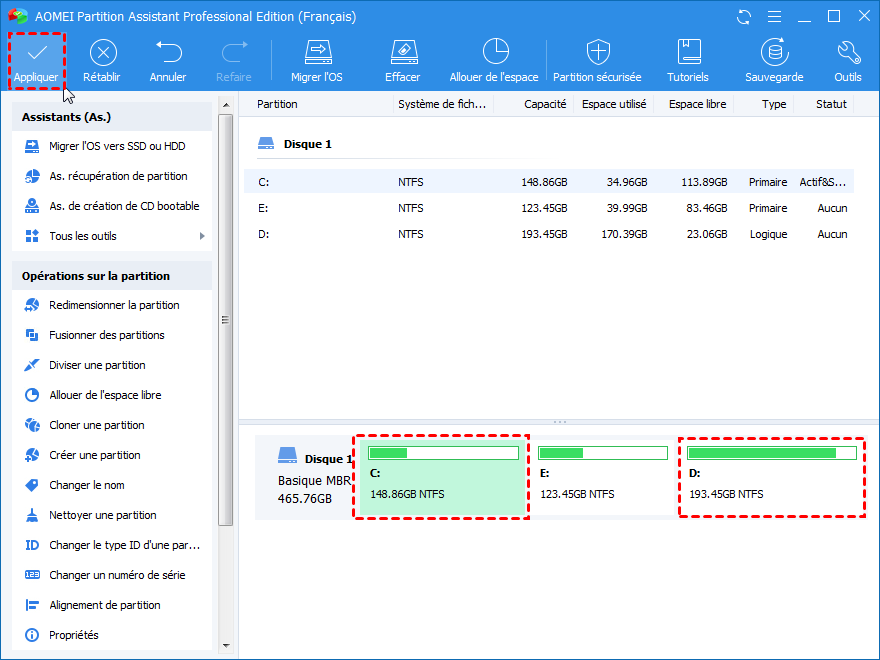This screenshot has height=660, width=880.
Task: Click the Refaire redo arrow
Action: (x=235, y=52)
